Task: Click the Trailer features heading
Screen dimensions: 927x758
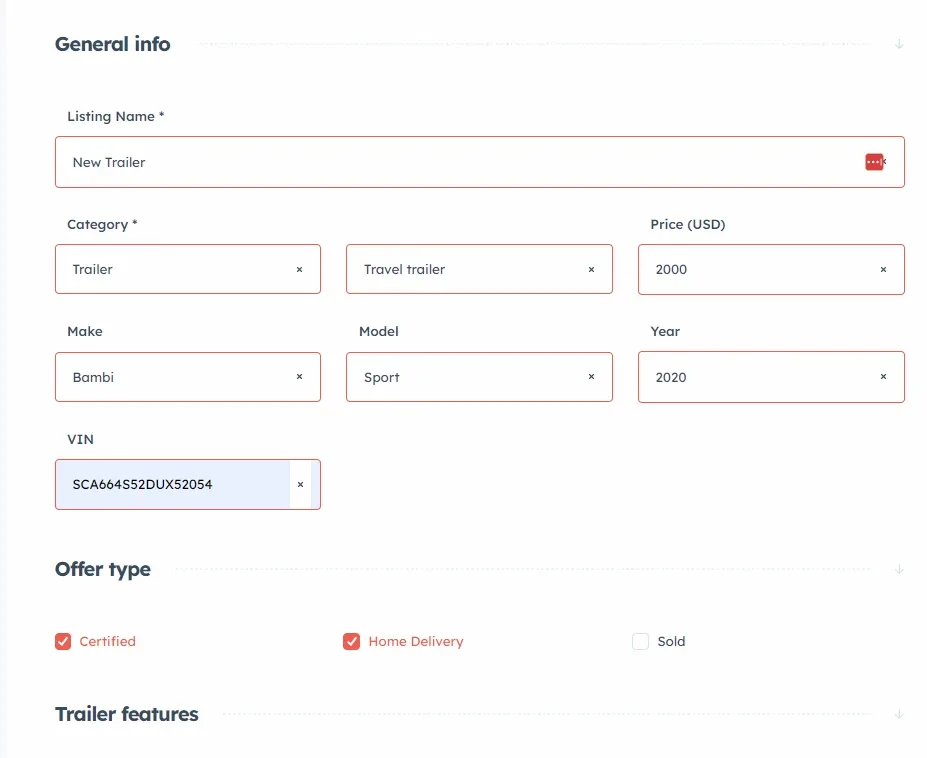Action: click(x=127, y=714)
